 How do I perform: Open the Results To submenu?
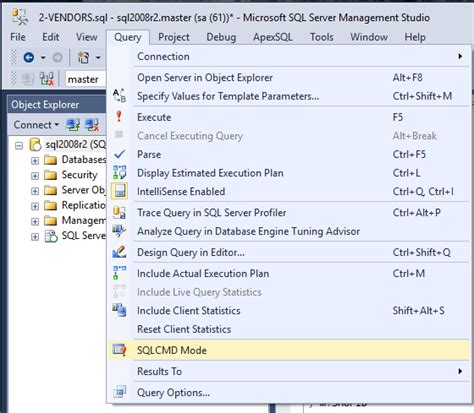click(289, 371)
